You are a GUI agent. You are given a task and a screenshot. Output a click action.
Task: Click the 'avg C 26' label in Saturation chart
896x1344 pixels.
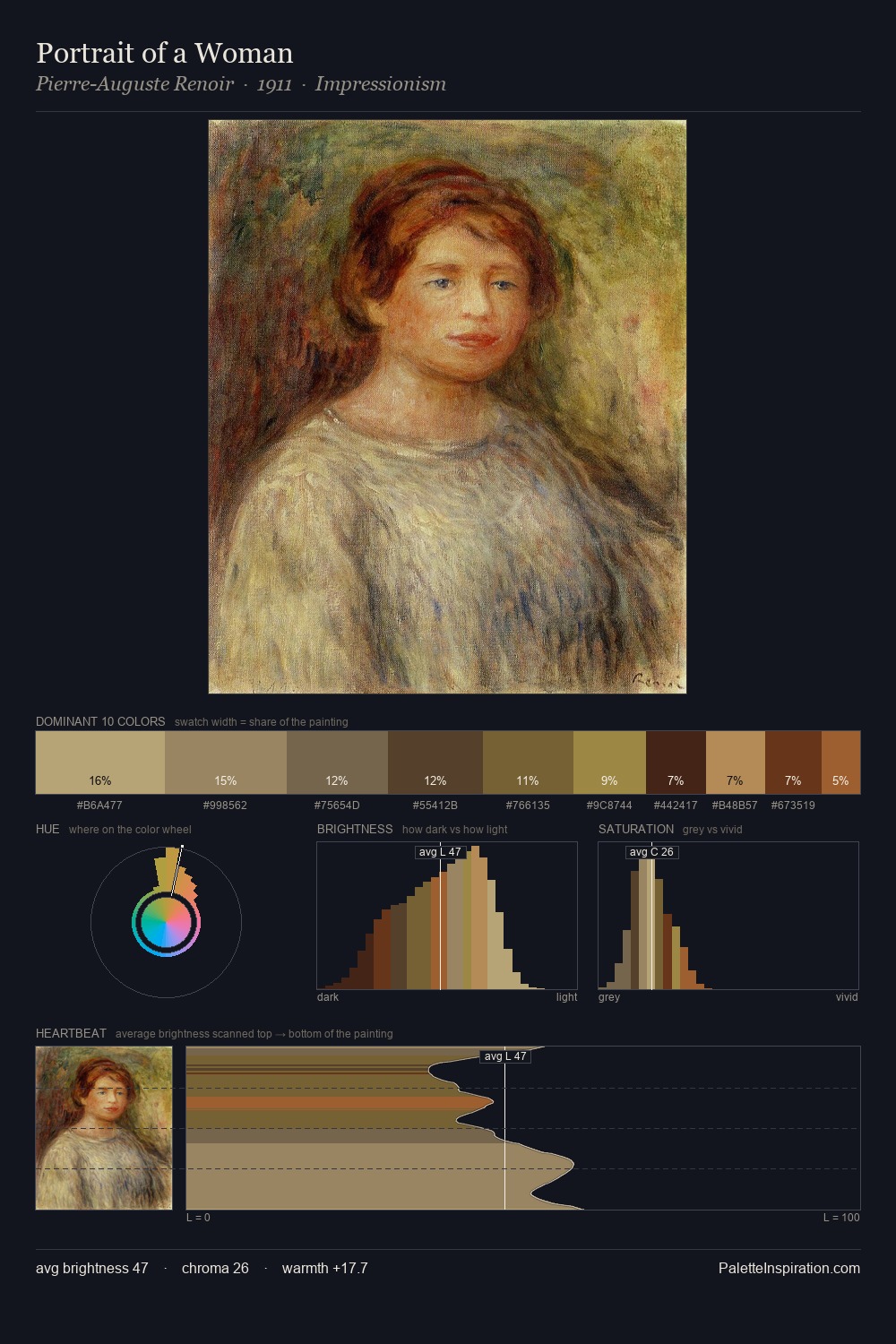[651, 852]
